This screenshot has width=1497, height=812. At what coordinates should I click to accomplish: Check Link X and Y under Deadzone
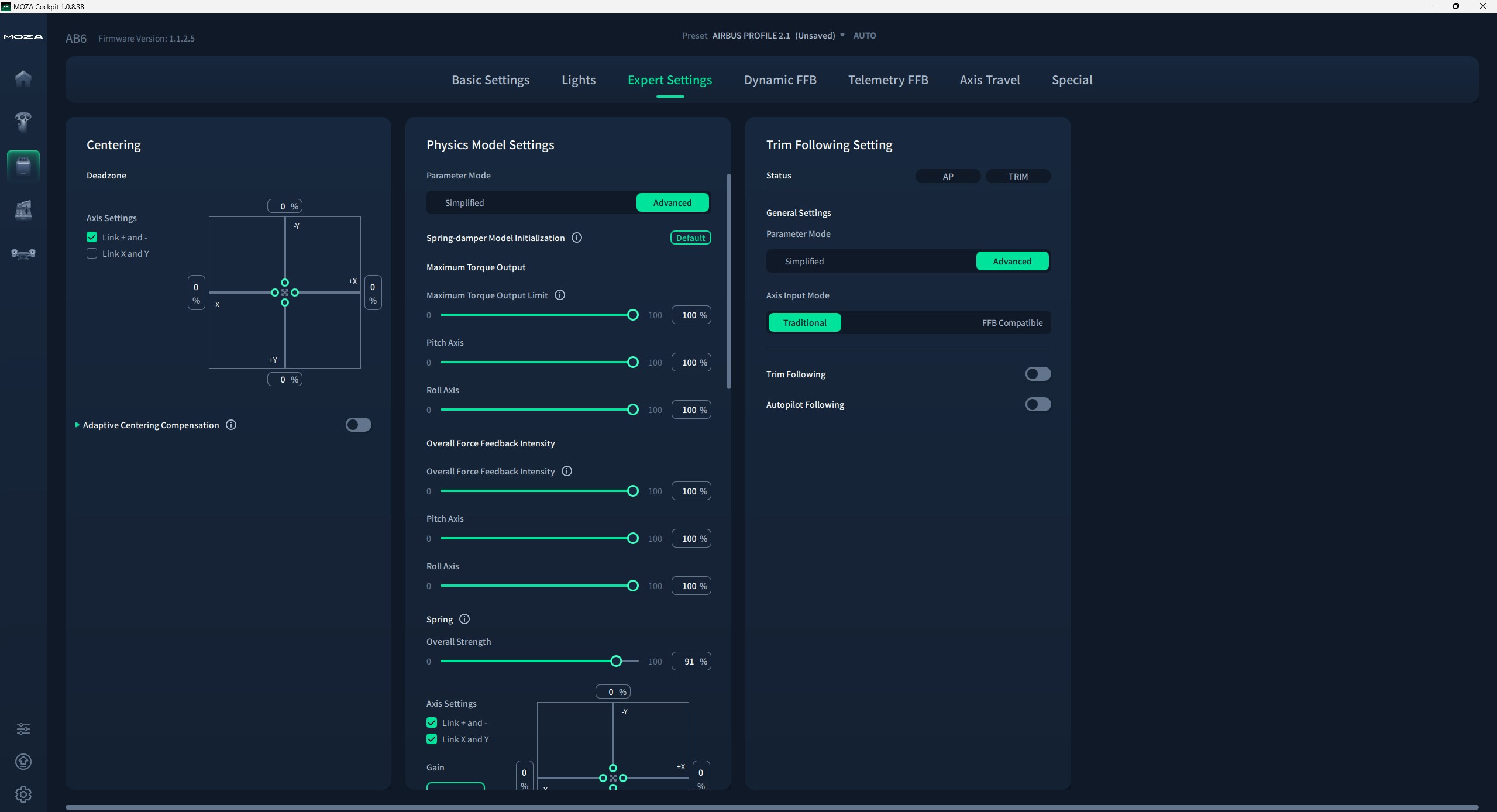(x=92, y=253)
